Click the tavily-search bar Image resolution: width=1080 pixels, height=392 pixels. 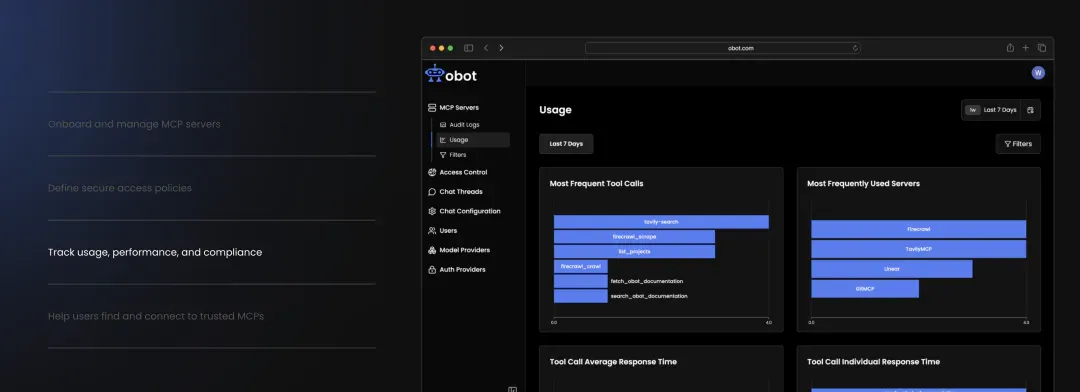661,222
